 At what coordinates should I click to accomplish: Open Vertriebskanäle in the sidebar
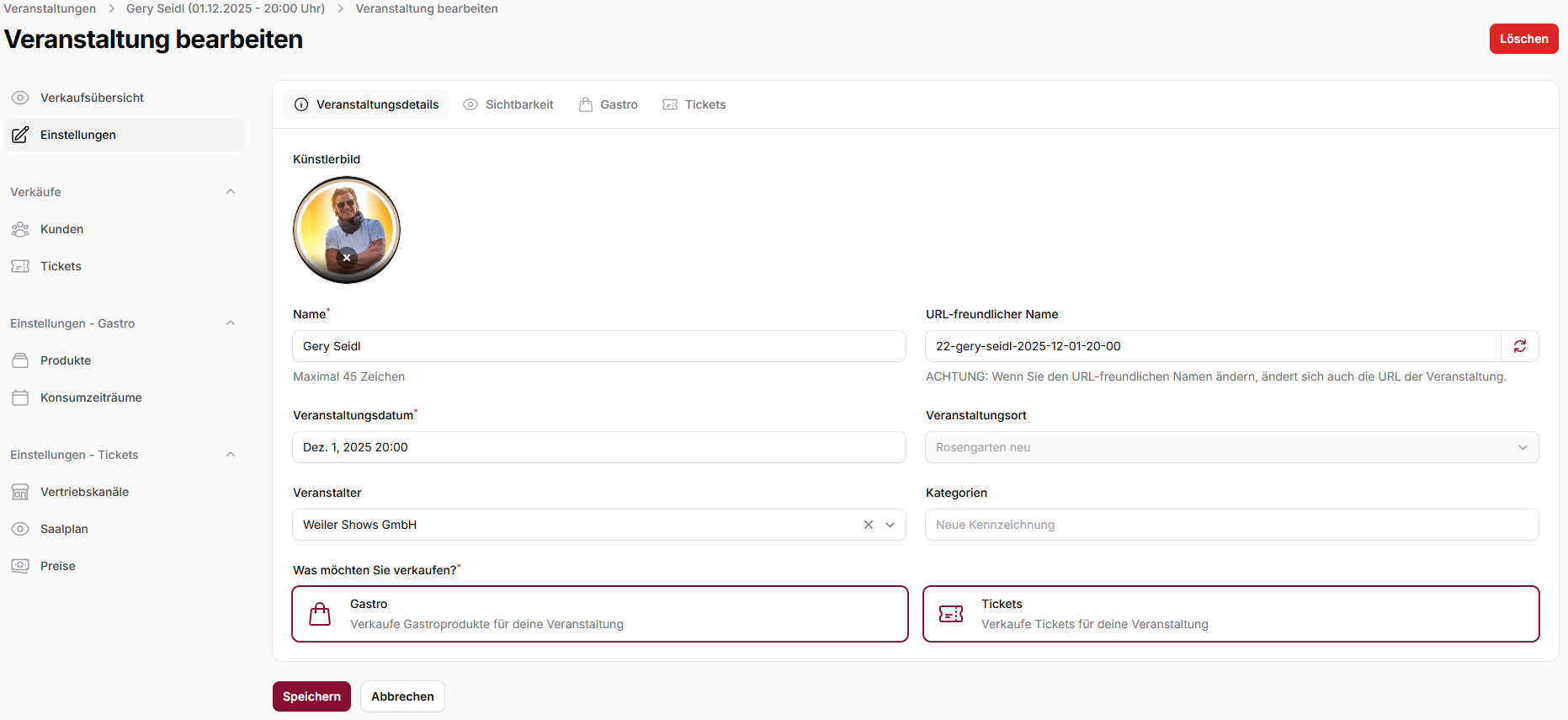(x=125, y=492)
